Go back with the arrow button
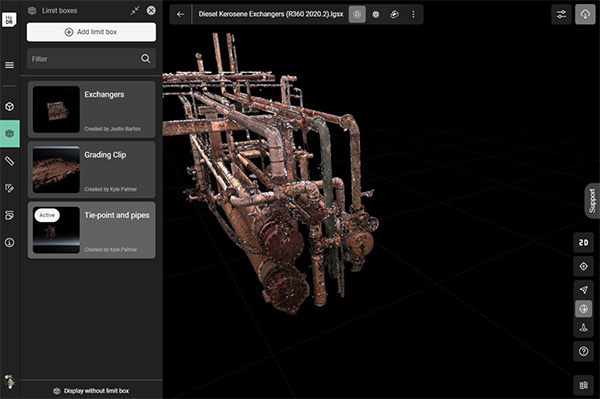The image size is (600, 399). [x=180, y=15]
